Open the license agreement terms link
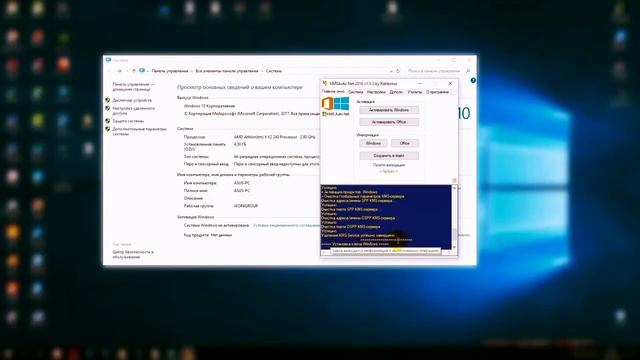The width and height of the screenshot is (640, 360). point(286,225)
